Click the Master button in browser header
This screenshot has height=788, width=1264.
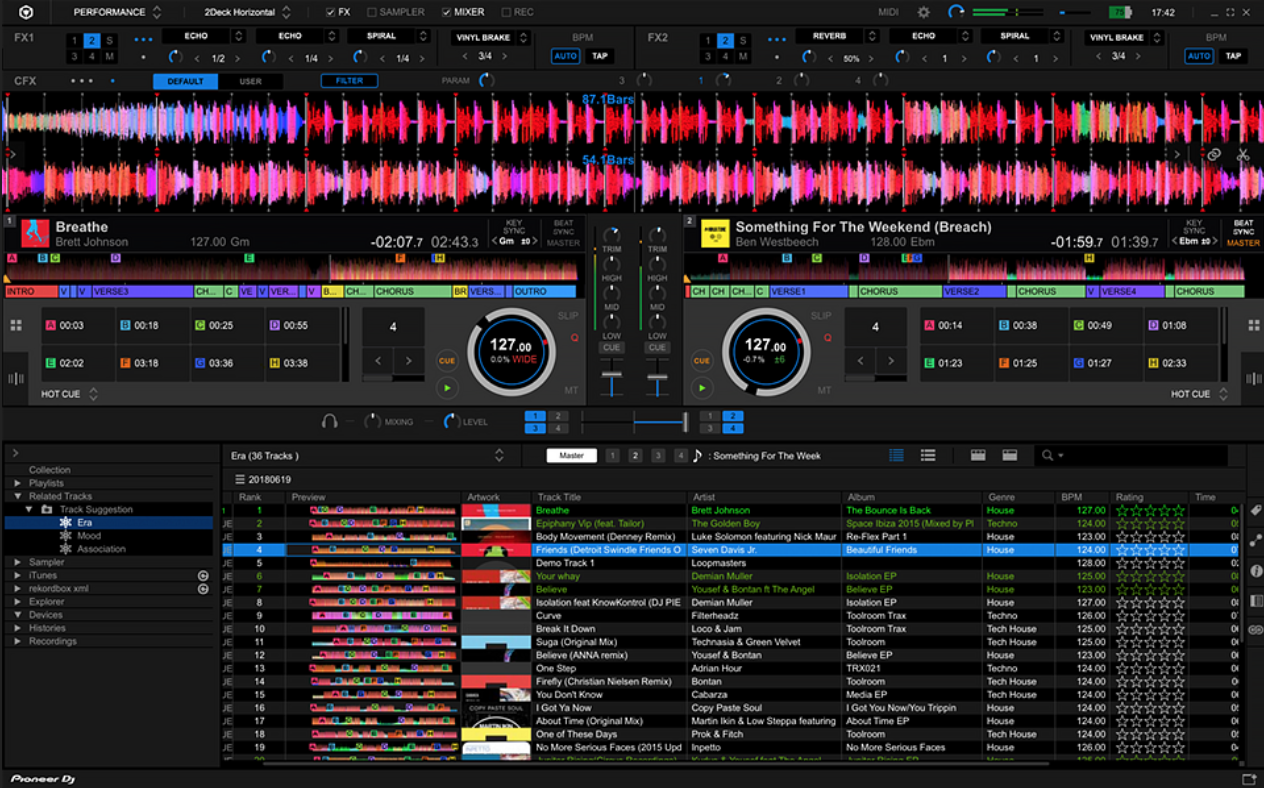click(571, 455)
